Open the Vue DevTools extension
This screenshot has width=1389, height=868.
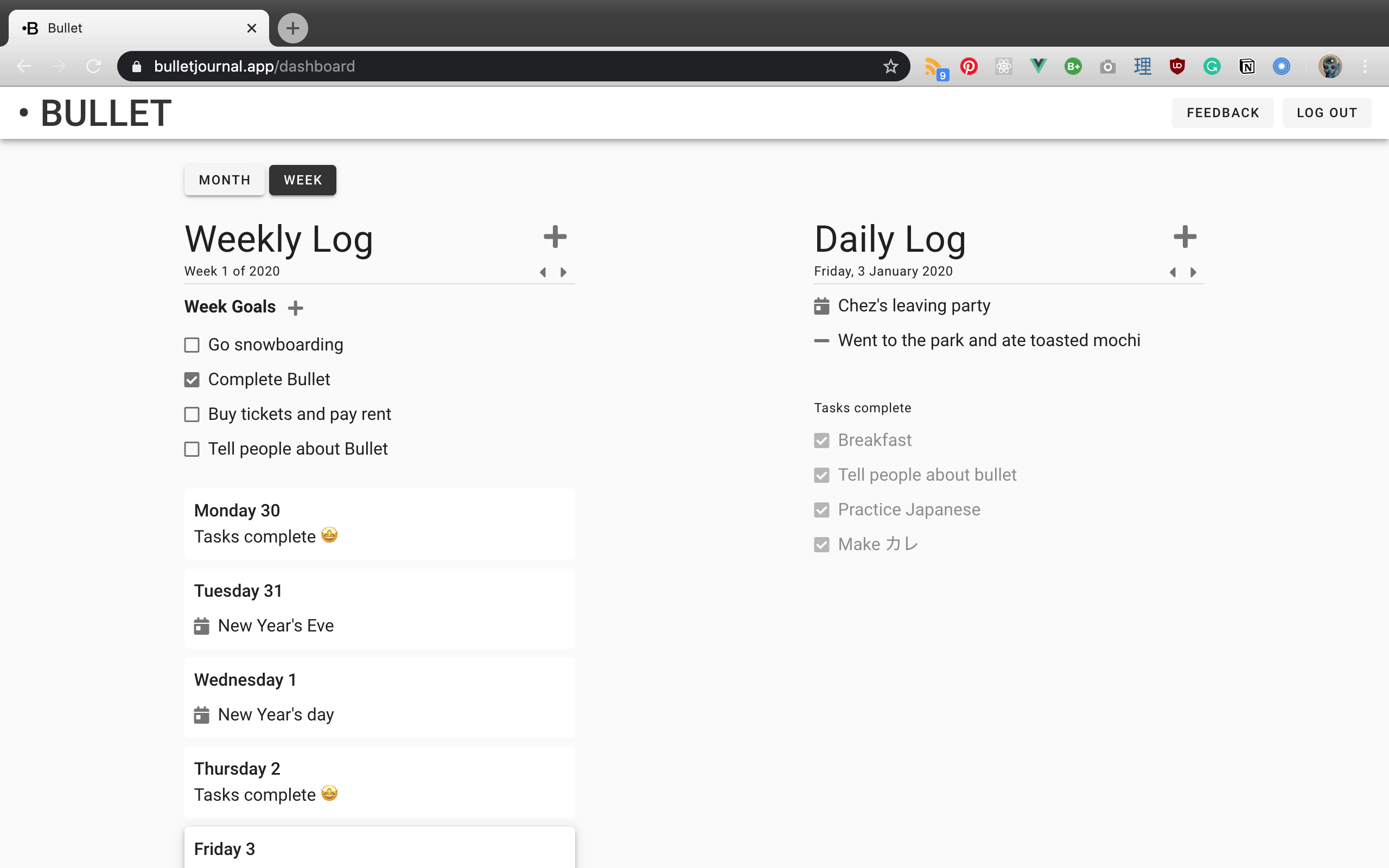click(1038, 66)
